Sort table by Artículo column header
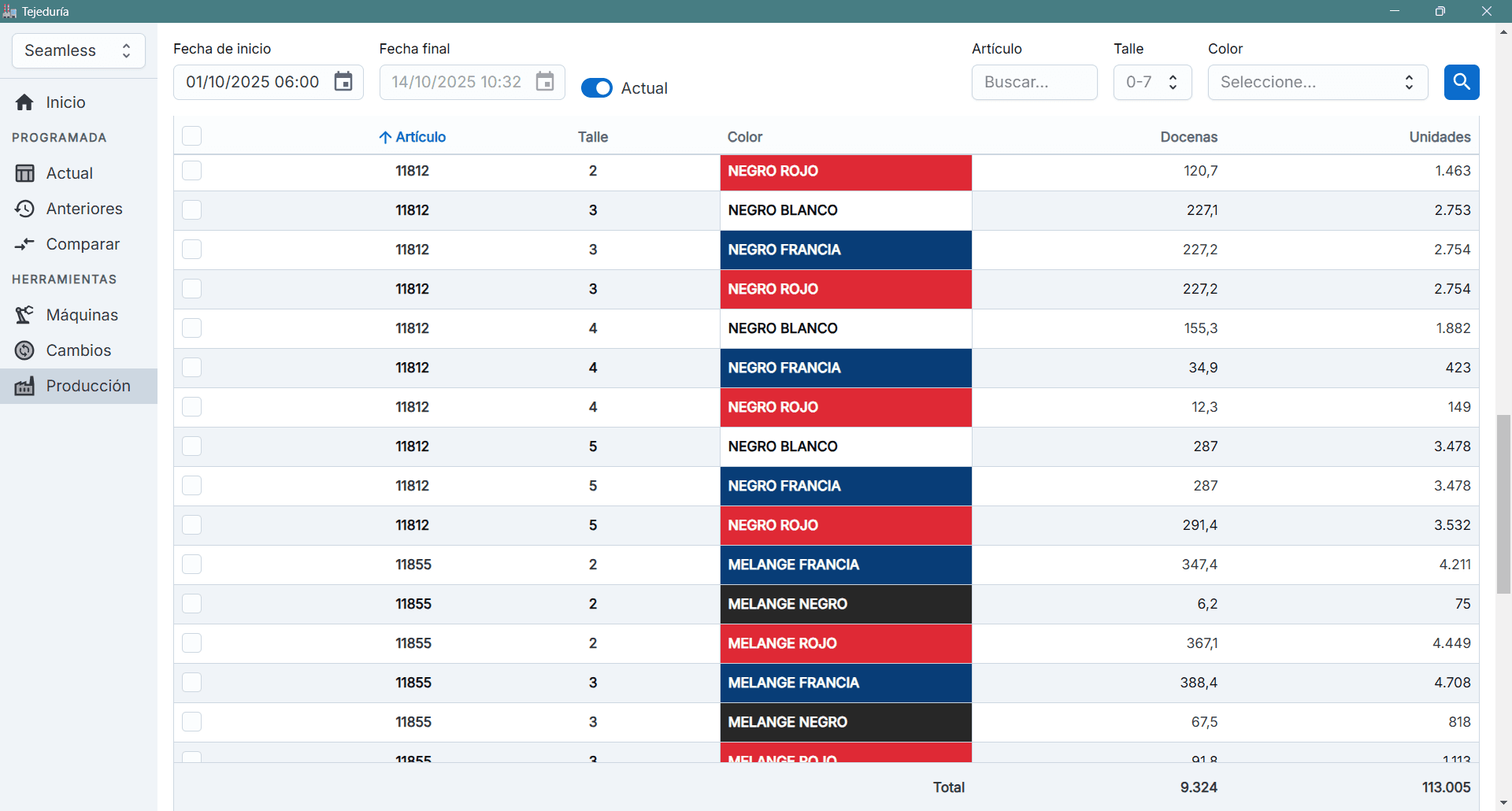The image size is (1512, 811). pos(420,137)
